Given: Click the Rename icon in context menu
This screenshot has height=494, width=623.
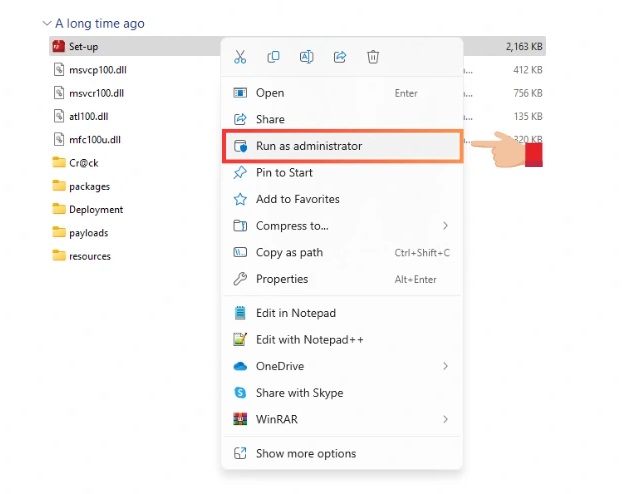Looking at the screenshot, I should point(306,57).
